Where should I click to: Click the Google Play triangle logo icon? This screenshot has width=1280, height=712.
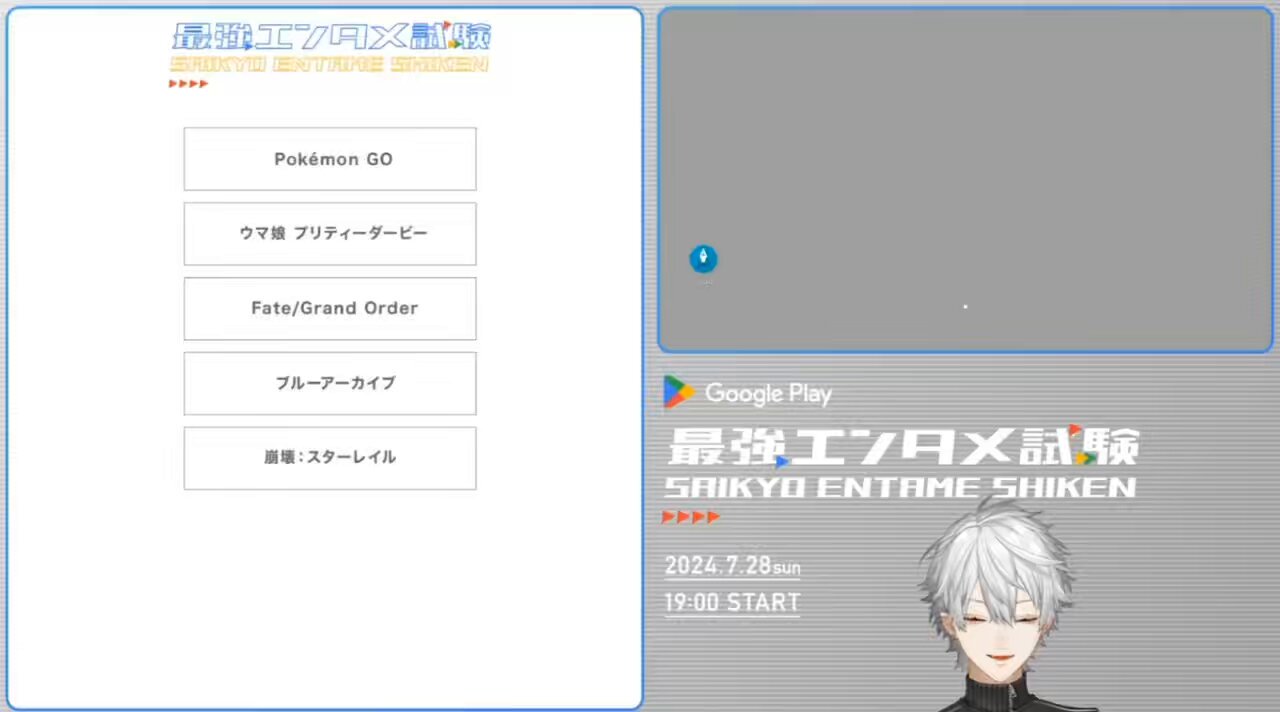[679, 392]
